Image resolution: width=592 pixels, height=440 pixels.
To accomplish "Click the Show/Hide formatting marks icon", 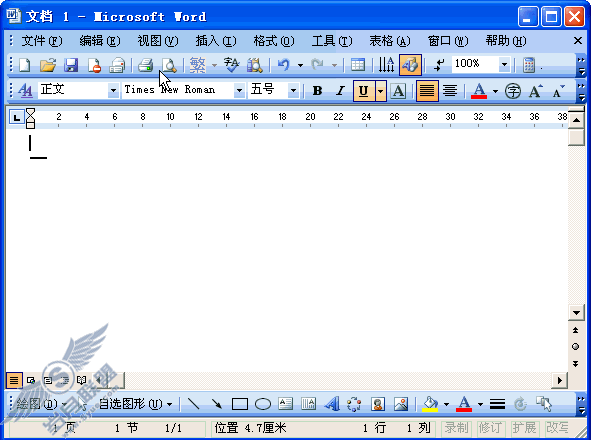I will pos(439,65).
